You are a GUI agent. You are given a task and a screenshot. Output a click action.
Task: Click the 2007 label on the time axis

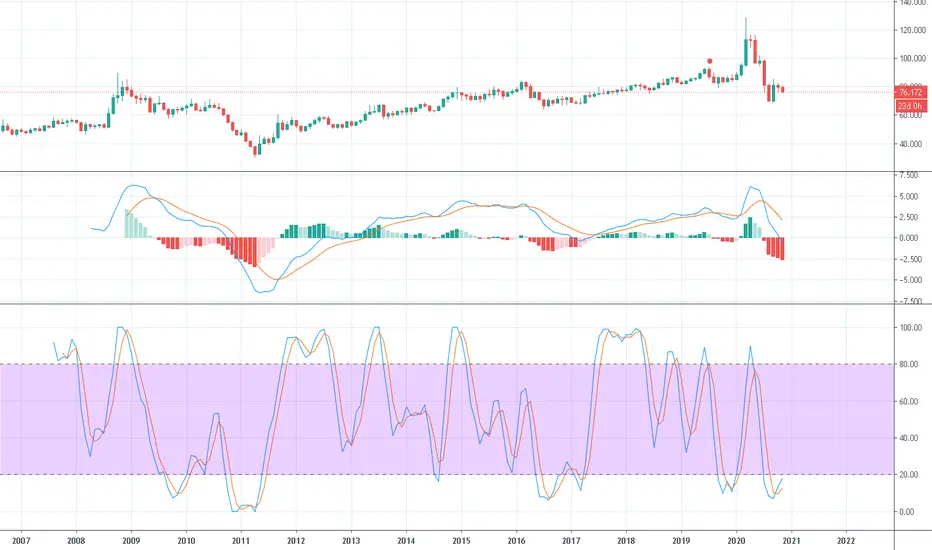click(21, 540)
